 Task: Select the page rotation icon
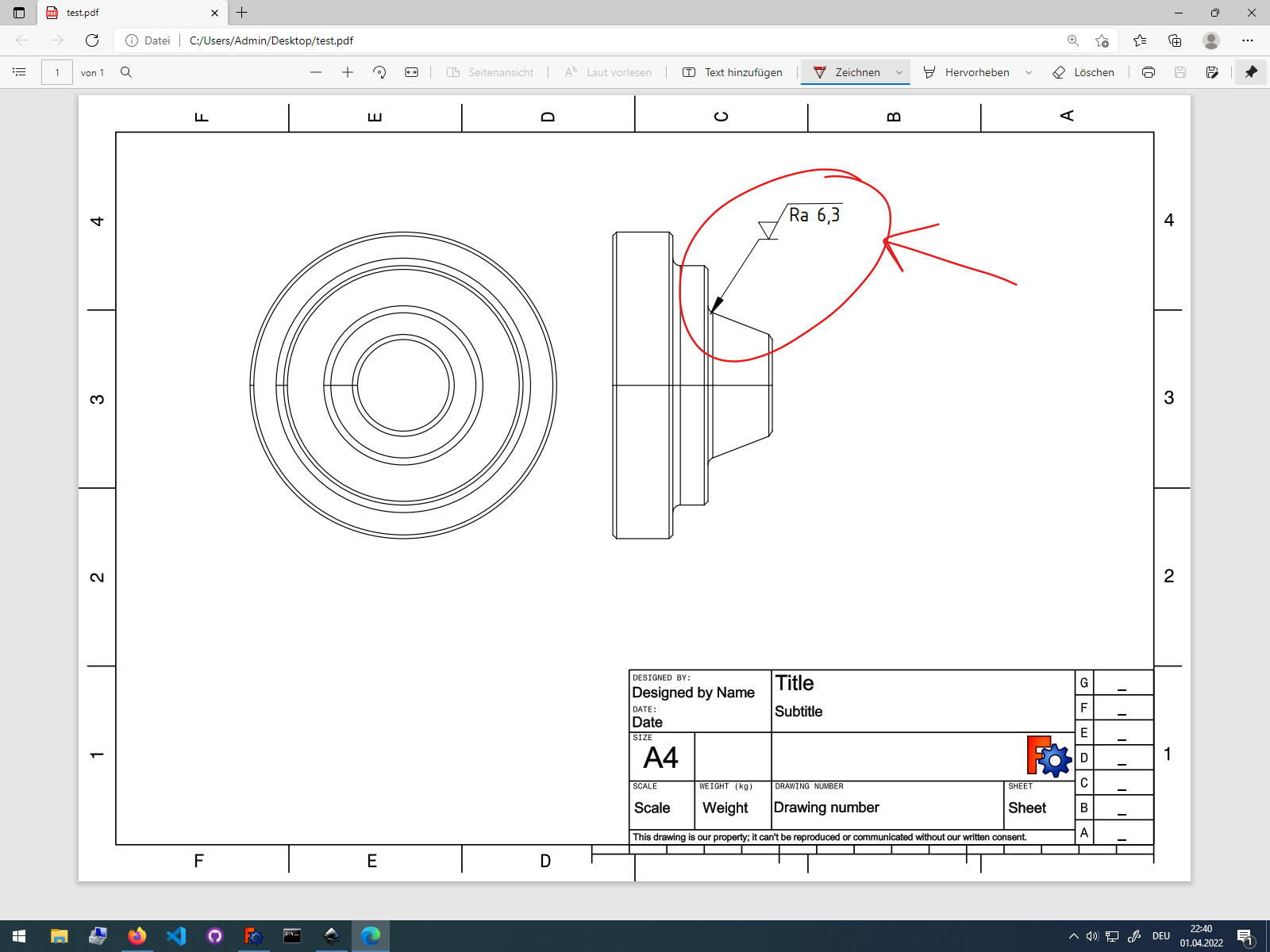coord(379,72)
